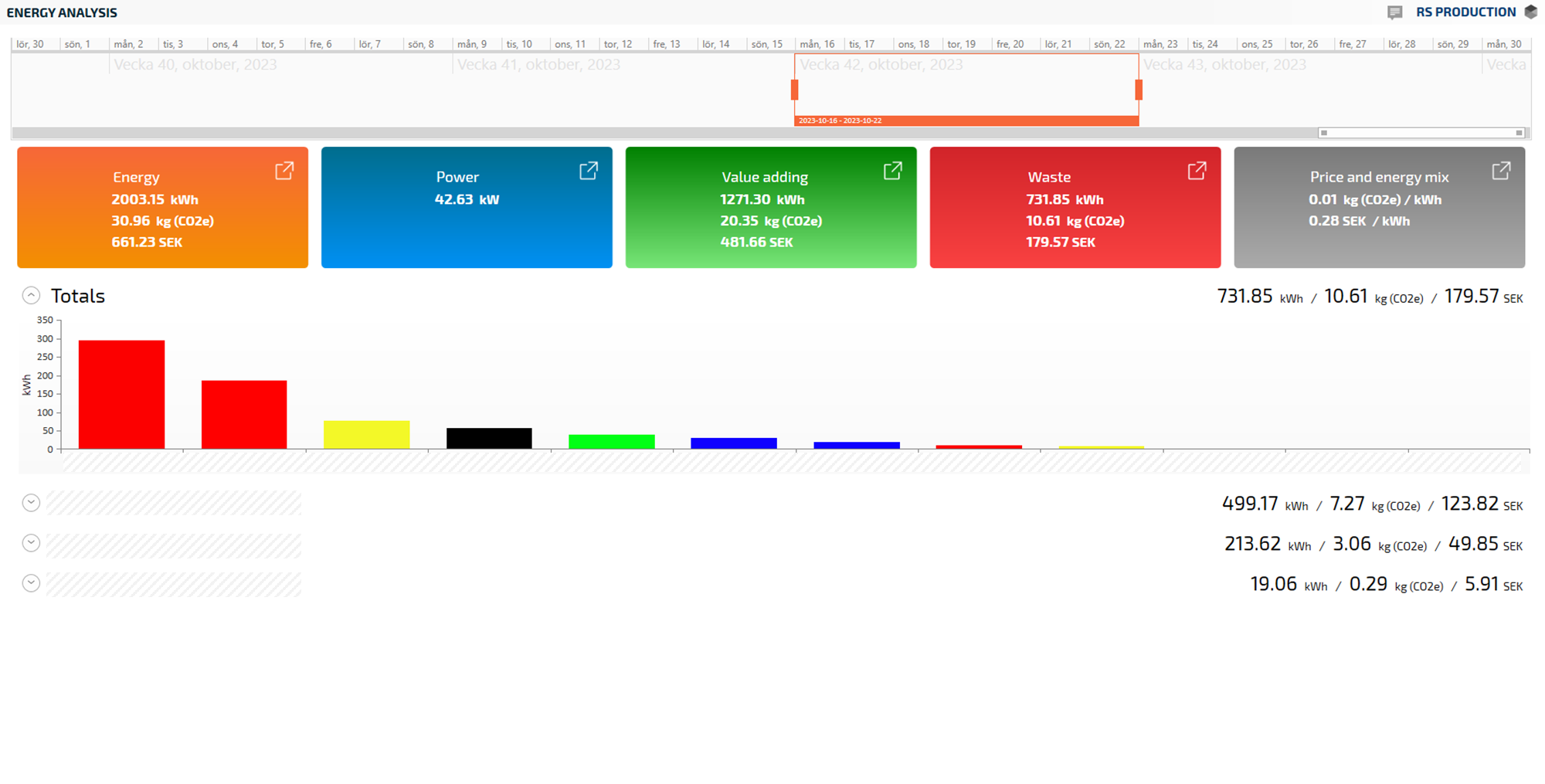Open the Power card pop-out icon
The image size is (1545, 784).
589,171
